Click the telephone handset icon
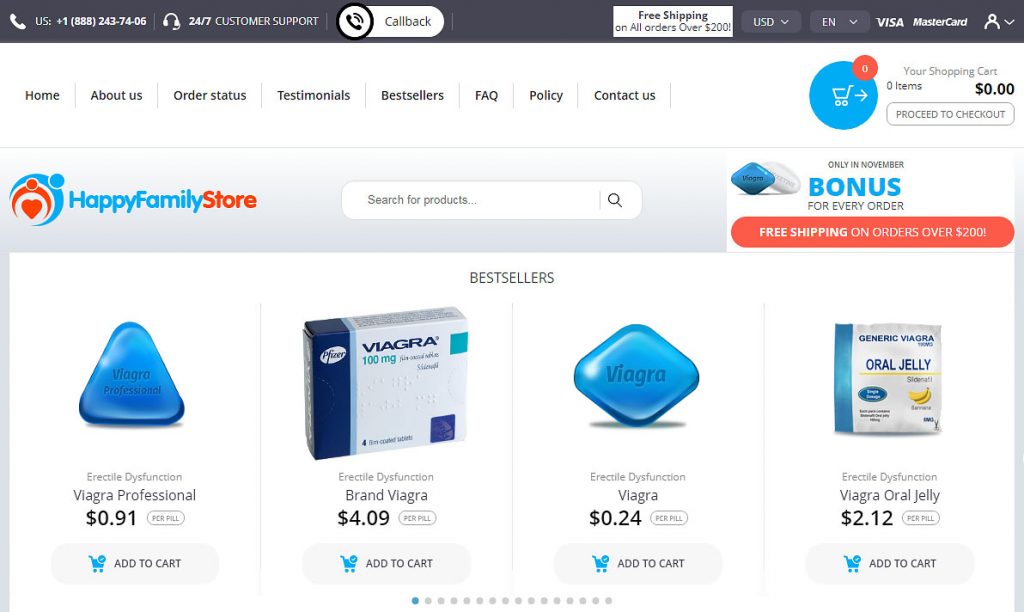The image size is (1024, 612). point(18,22)
